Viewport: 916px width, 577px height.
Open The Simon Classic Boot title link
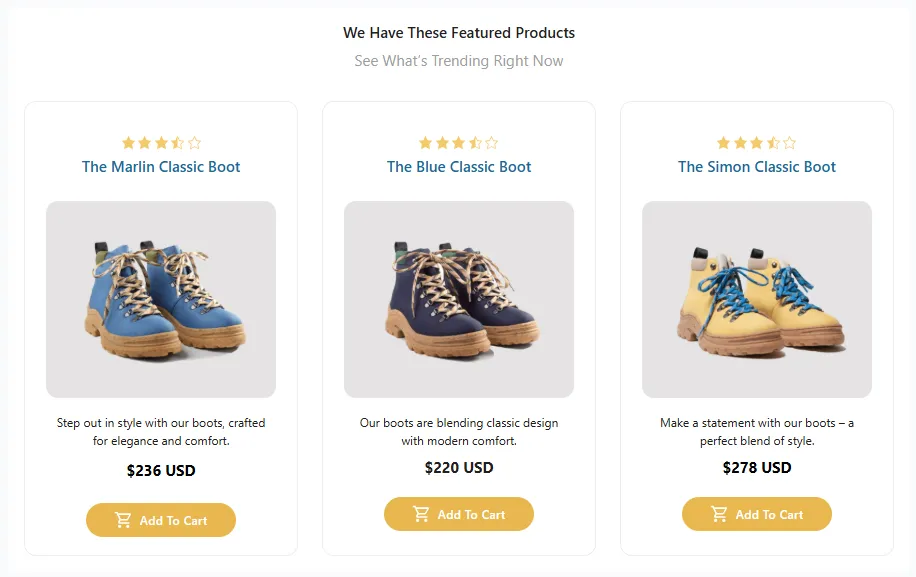[x=757, y=167]
